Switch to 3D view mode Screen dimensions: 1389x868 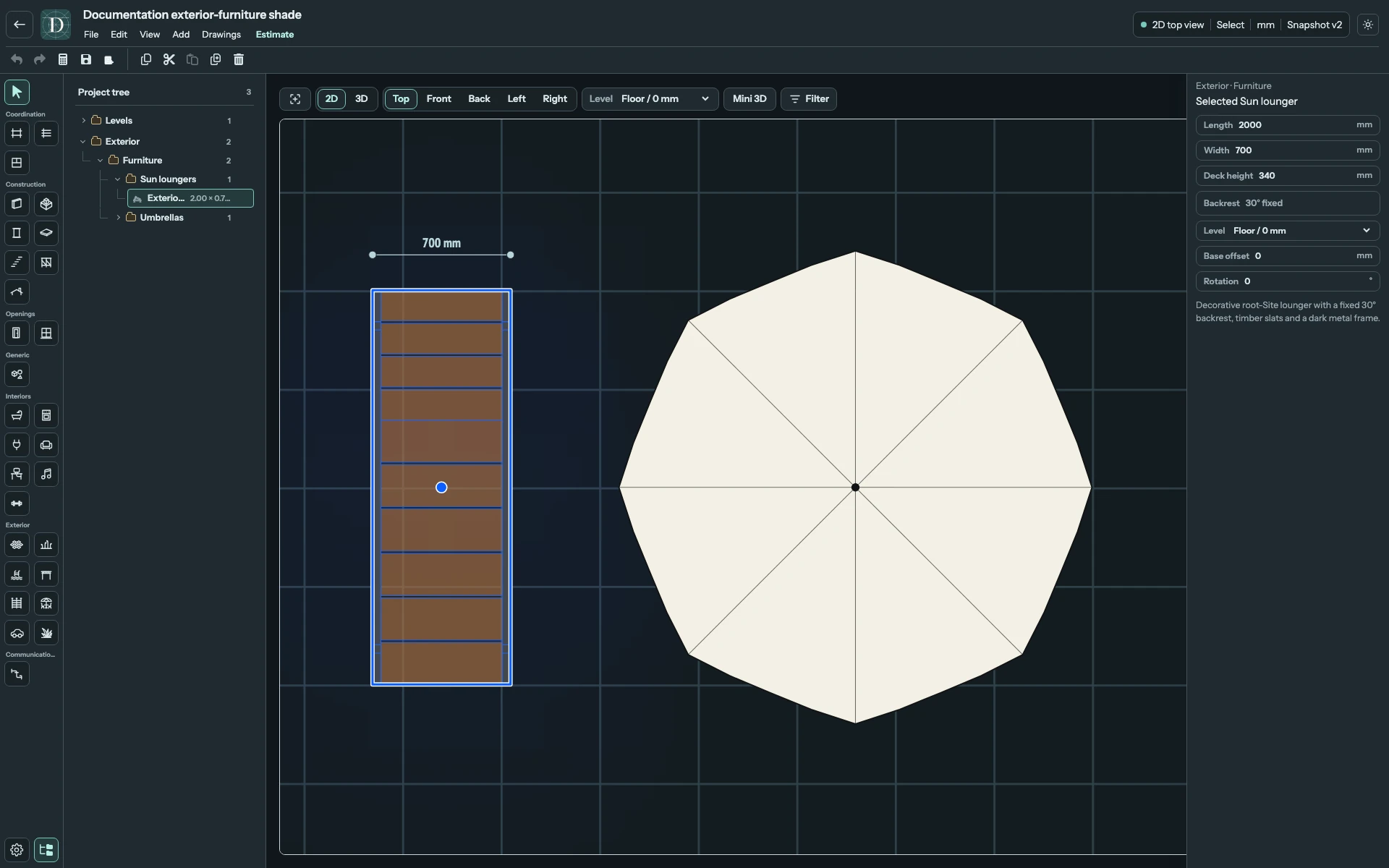(361, 99)
